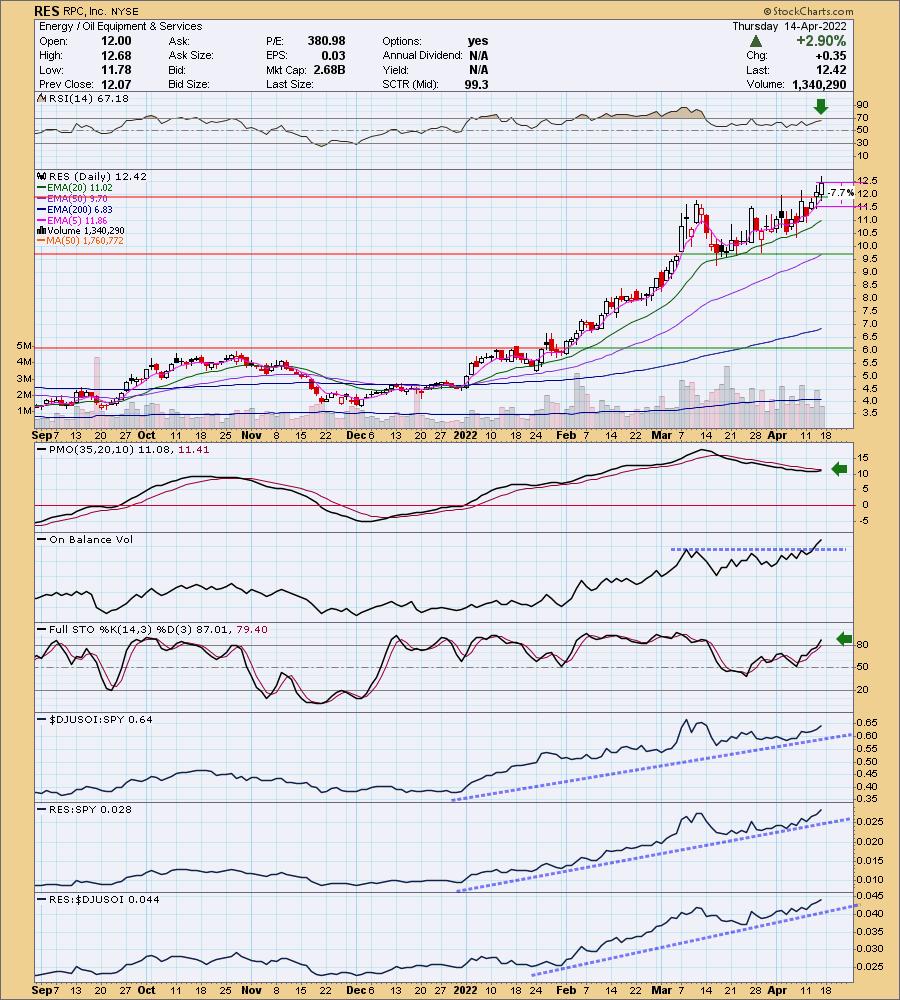
Task: Click the Low value 11.78
Action: [116, 70]
